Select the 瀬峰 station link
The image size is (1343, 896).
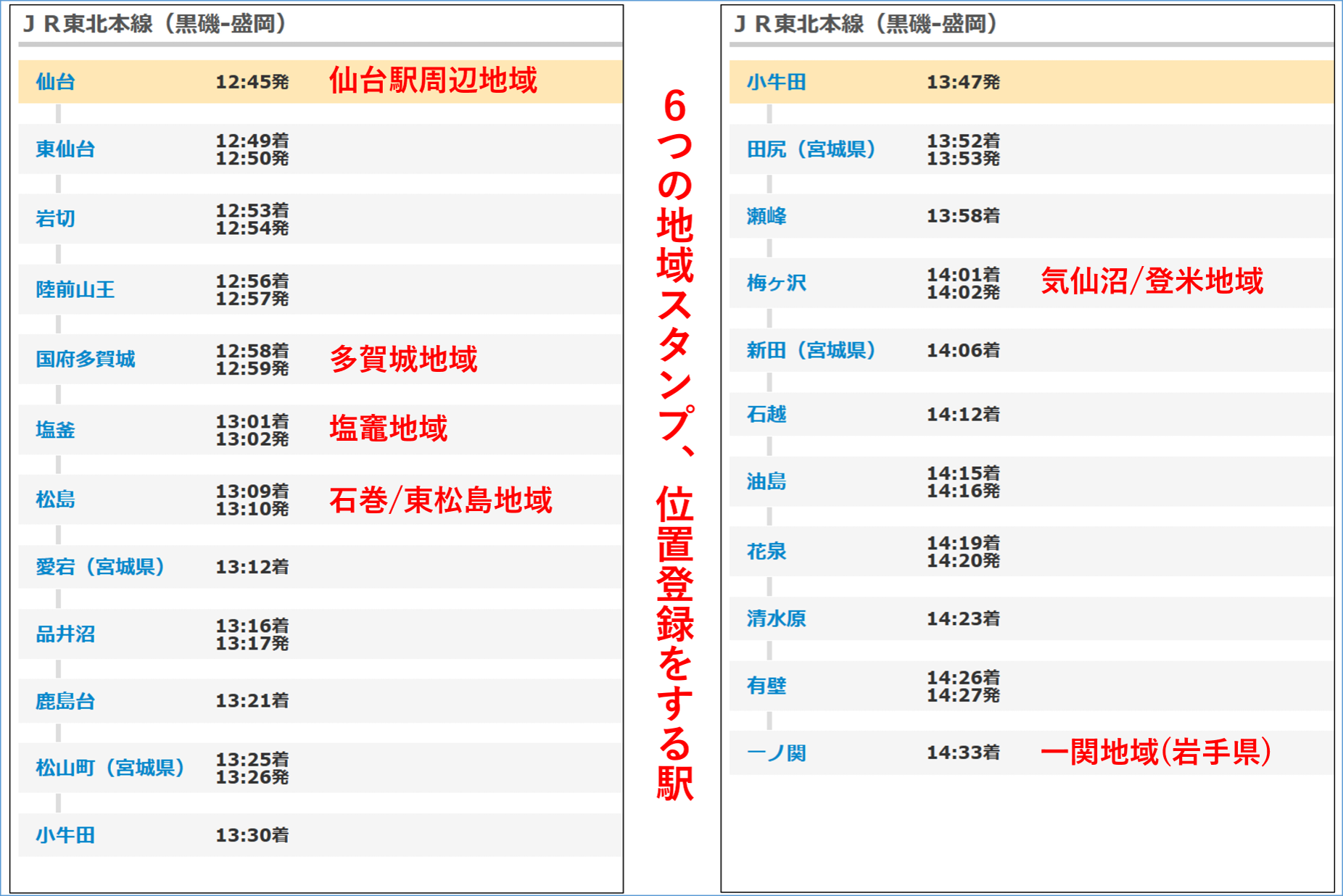click(x=766, y=216)
